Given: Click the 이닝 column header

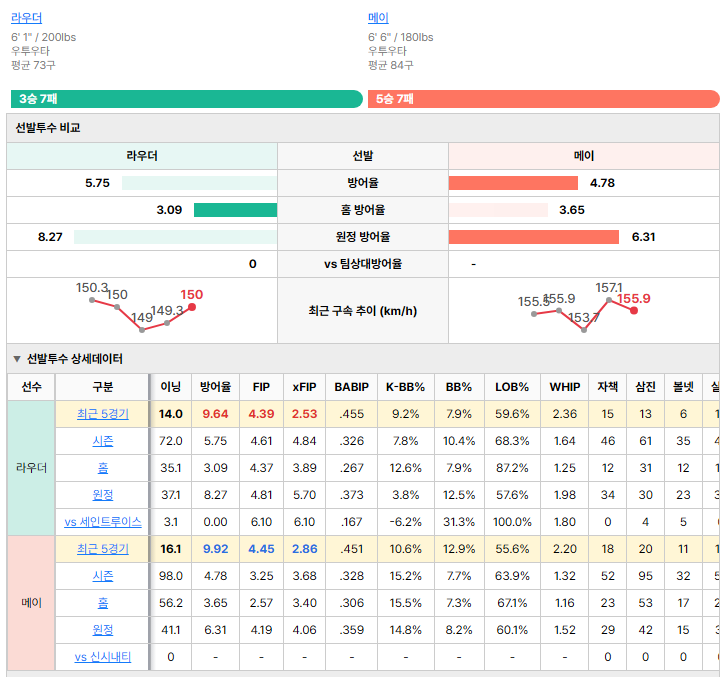Looking at the screenshot, I should click(x=171, y=387).
